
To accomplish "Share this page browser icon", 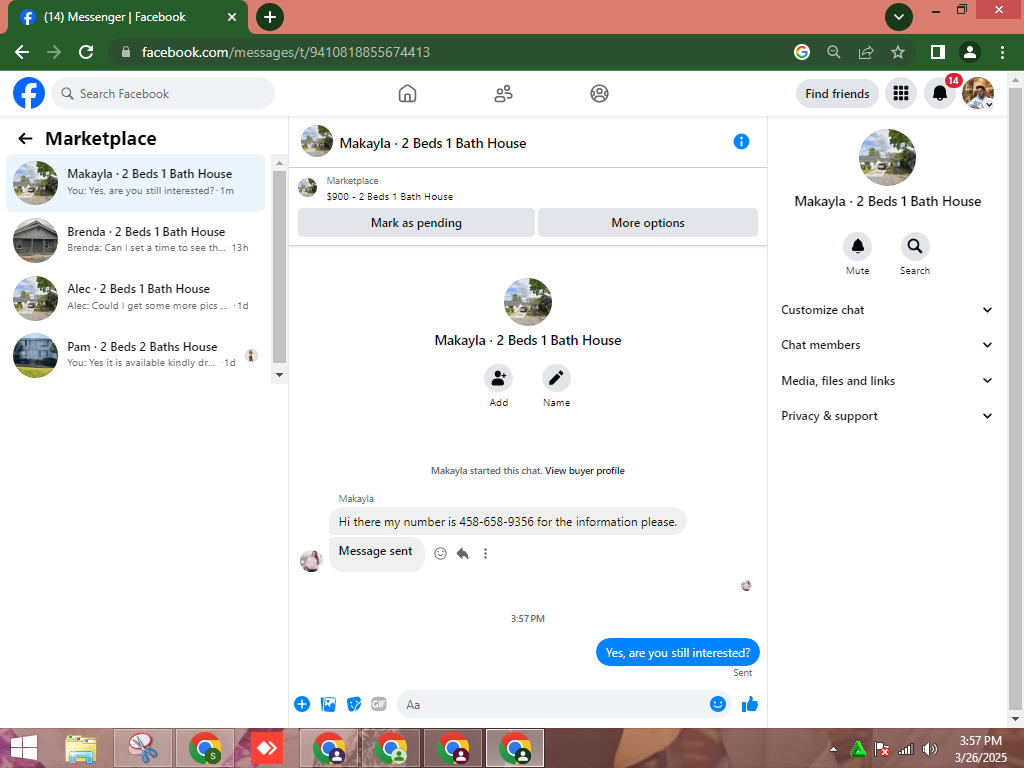I will point(866,52).
